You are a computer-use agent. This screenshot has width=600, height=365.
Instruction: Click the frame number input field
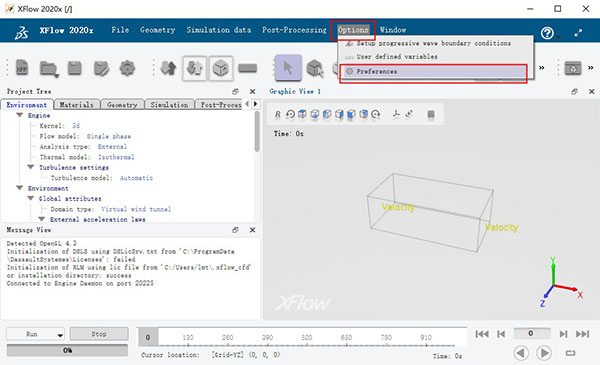[x=532, y=333]
